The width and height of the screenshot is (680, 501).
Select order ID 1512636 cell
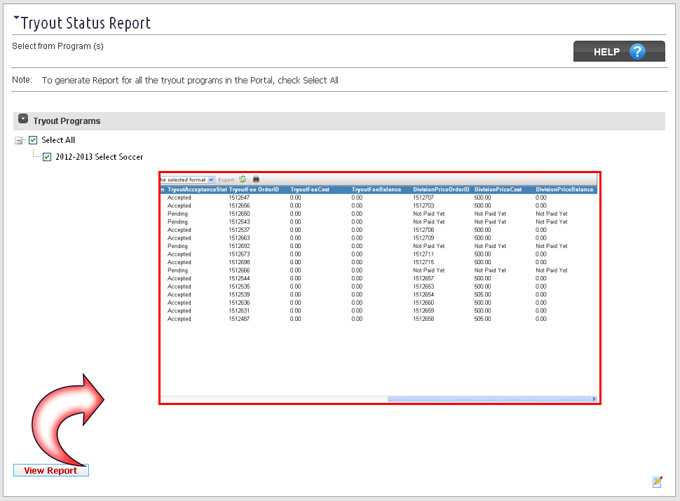pyautogui.click(x=239, y=303)
